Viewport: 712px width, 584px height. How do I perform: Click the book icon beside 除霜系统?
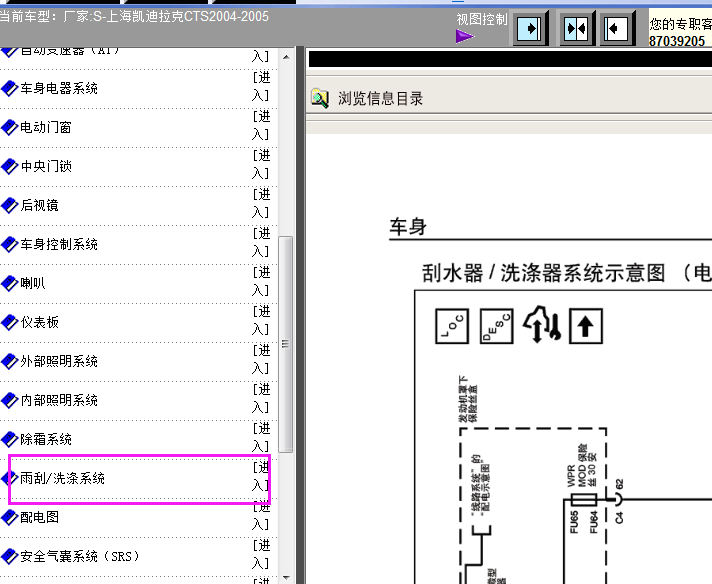coord(10,440)
